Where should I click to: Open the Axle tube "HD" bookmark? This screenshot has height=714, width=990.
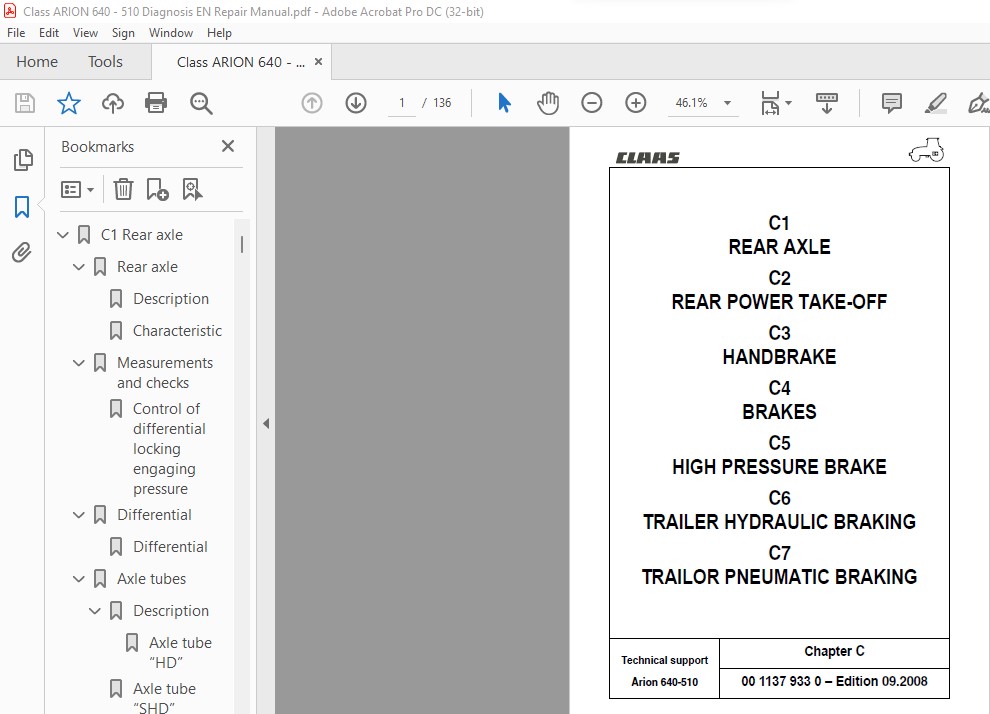click(180, 653)
